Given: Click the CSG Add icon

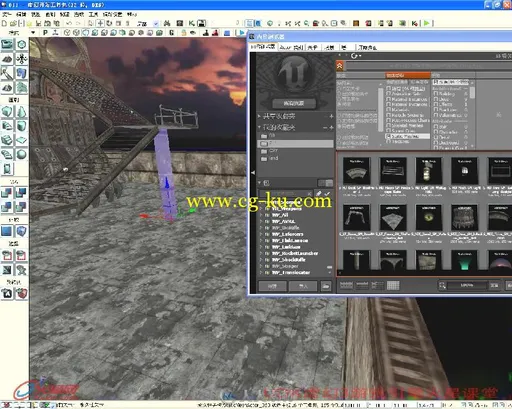Looking at the screenshot, I should [x=7, y=192].
